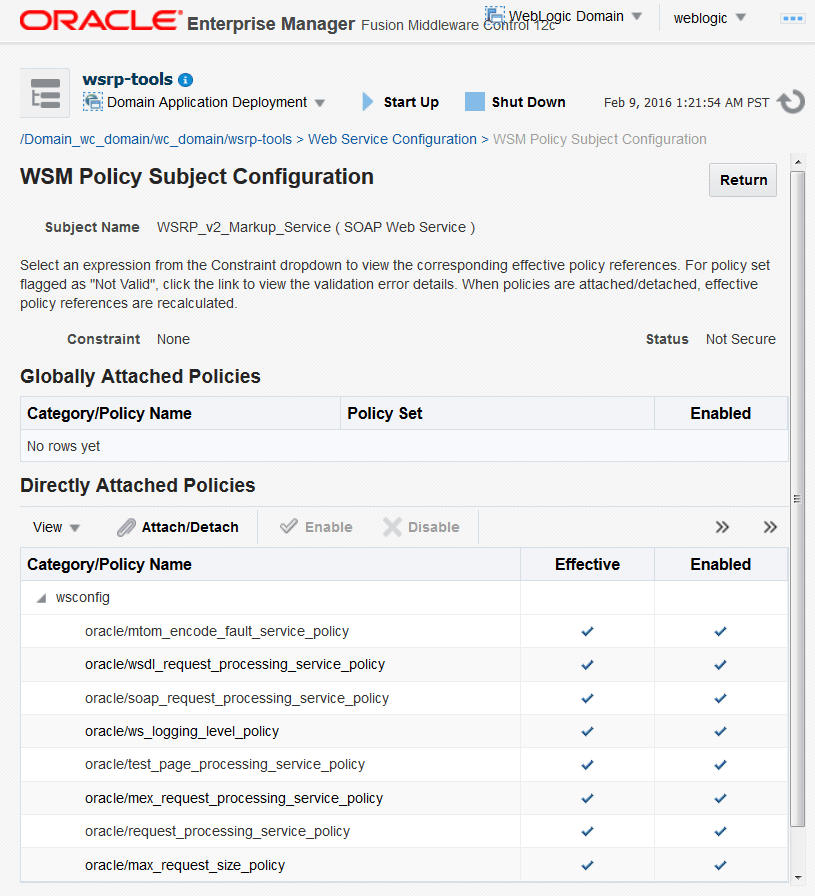The image size is (815, 896).
Task: Click the ellipsis icon in the top bar
Action: 795,18
